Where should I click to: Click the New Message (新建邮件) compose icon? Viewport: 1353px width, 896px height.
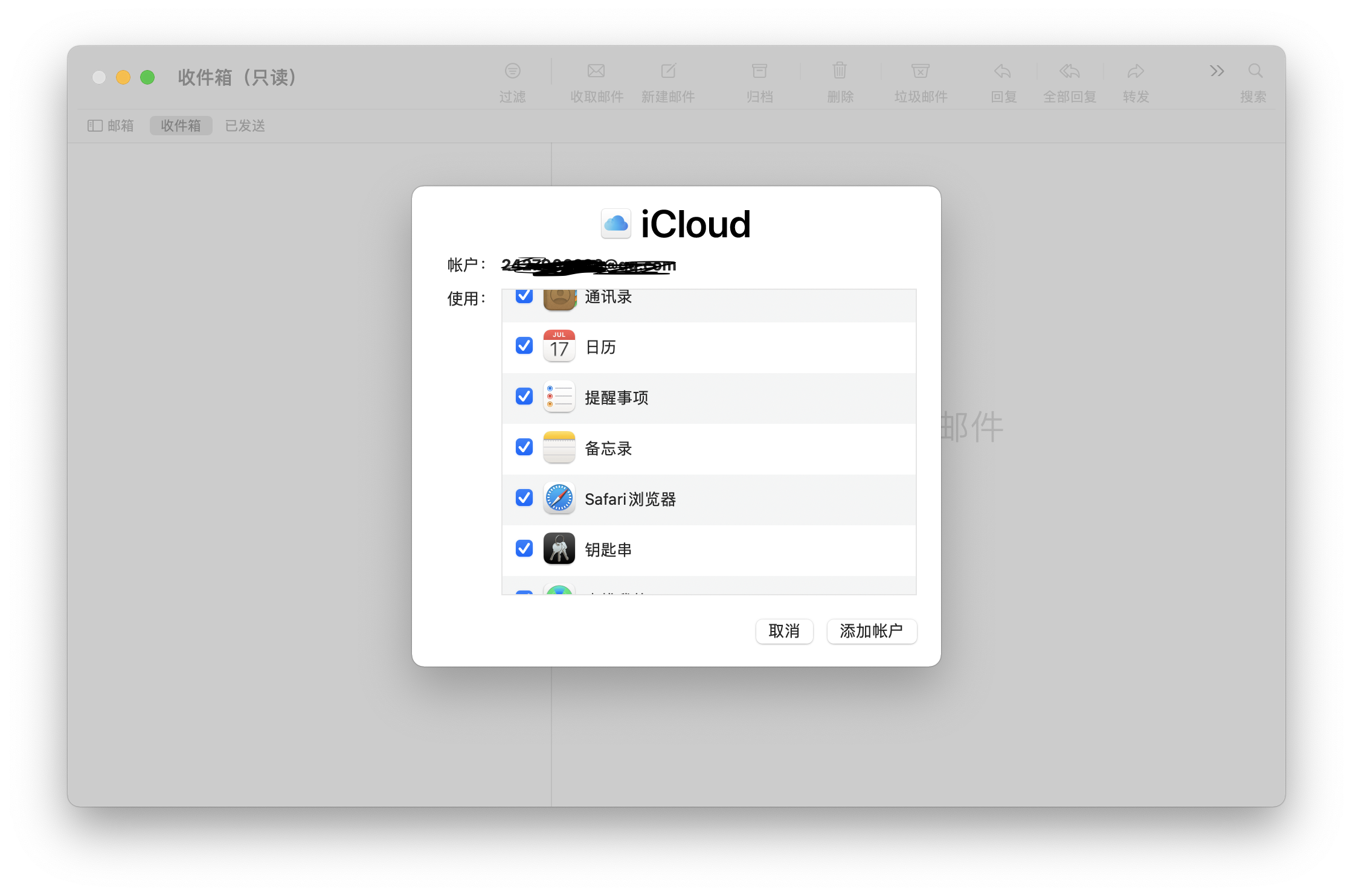click(x=668, y=71)
